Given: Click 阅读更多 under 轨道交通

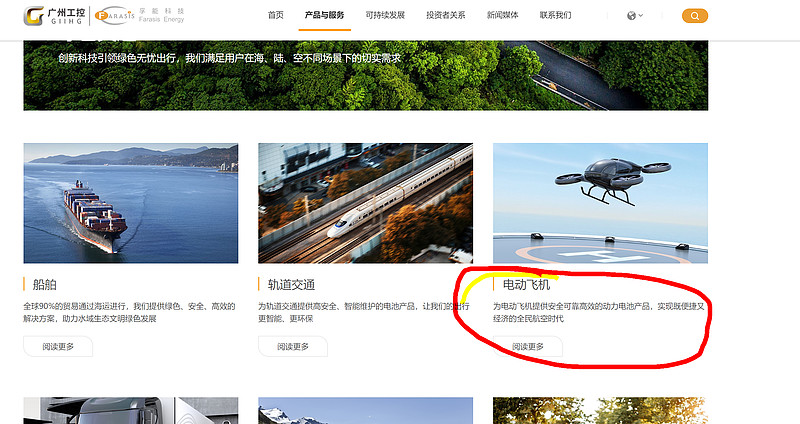Looking at the screenshot, I should (x=293, y=346).
